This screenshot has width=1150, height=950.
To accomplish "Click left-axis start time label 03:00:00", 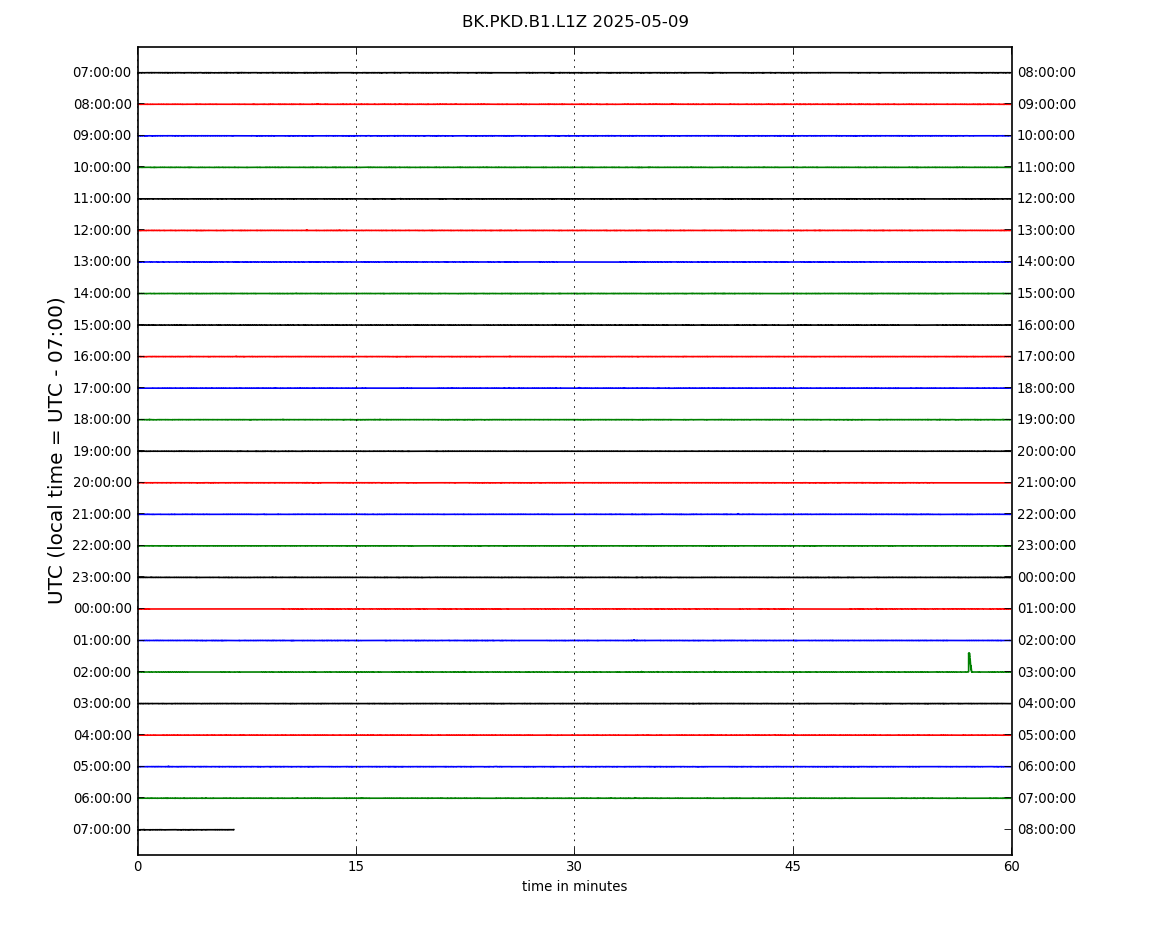I will pyautogui.click(x=103, y=704).
